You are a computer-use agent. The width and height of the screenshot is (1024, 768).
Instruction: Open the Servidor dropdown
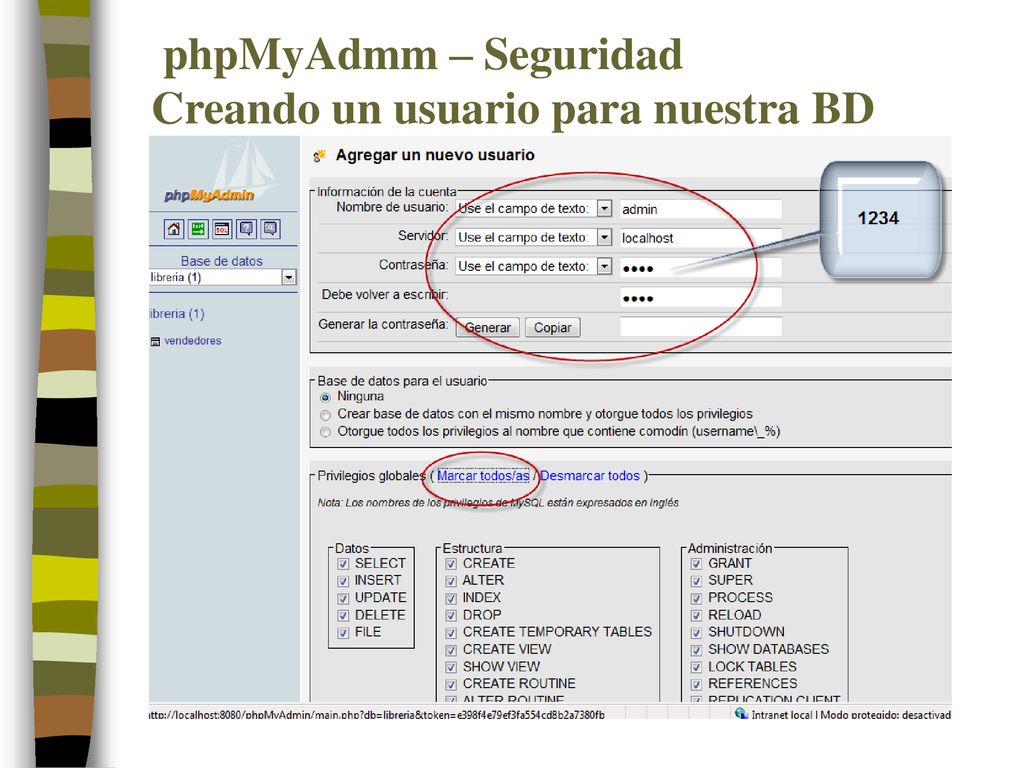click(x=534, y=237)
